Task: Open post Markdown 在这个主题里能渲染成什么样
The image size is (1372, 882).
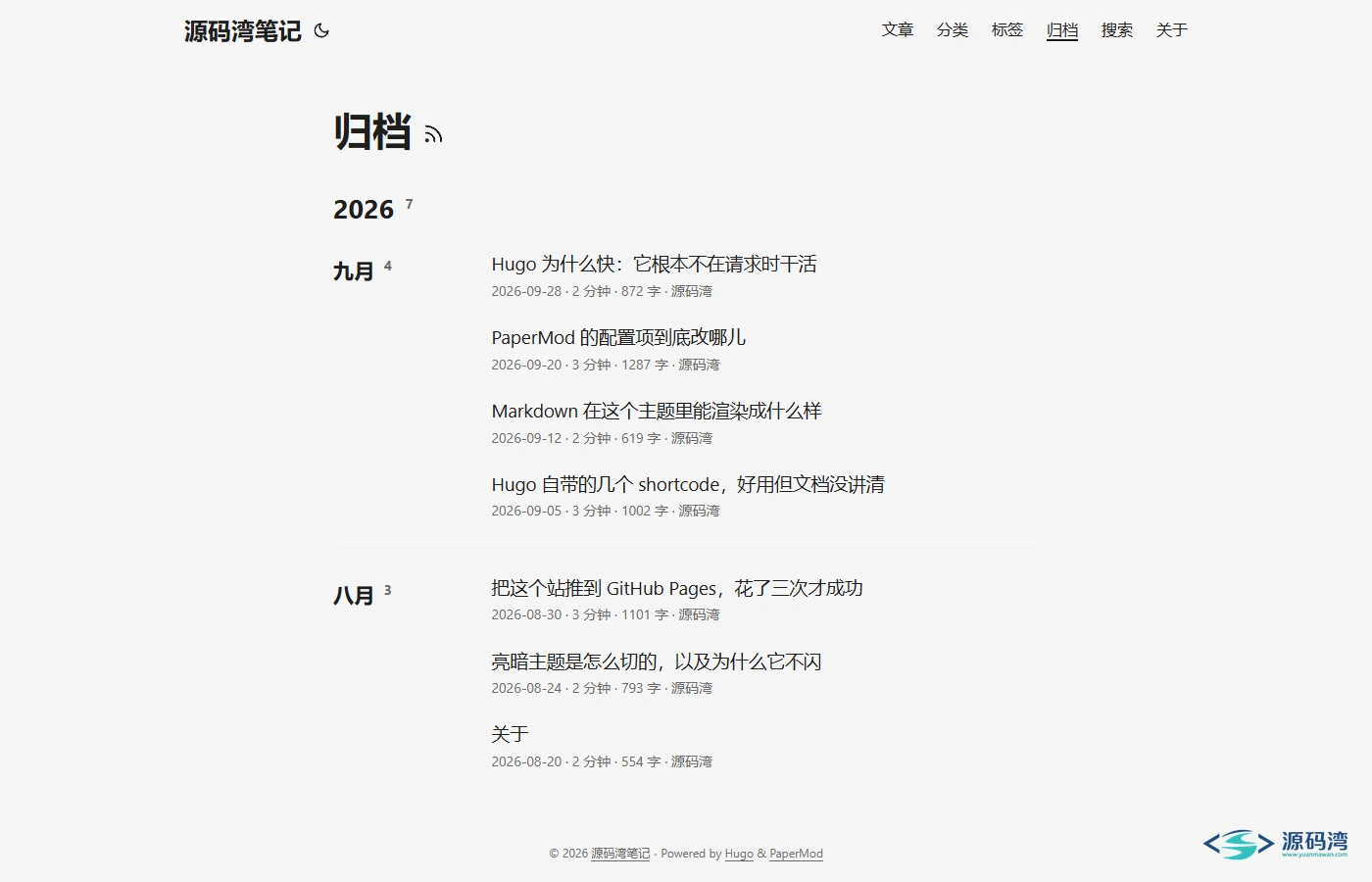Action: [x=657, y=411]
